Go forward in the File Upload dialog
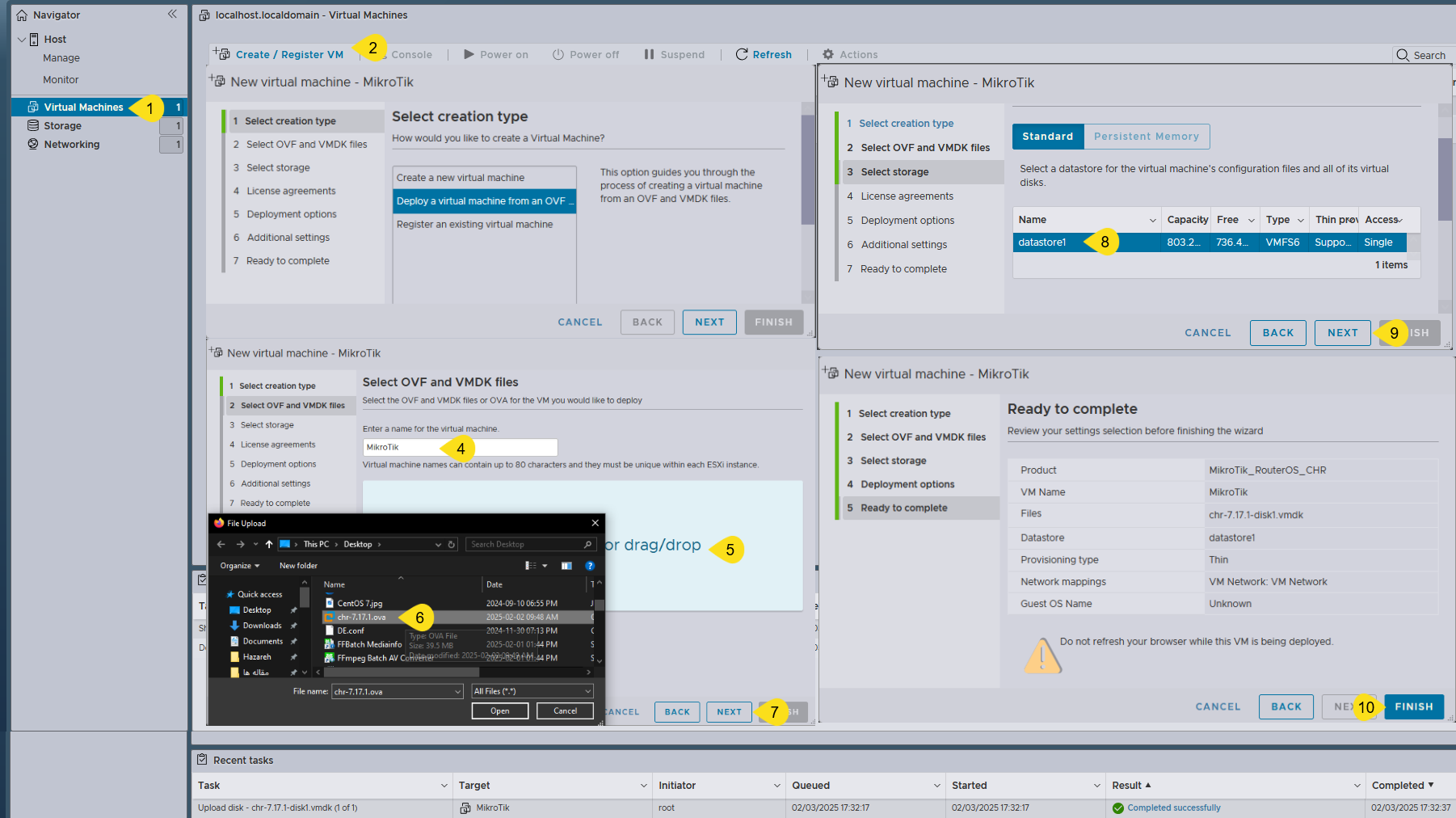This screenshot has height=818, width=1456. [x=240, y=544]
